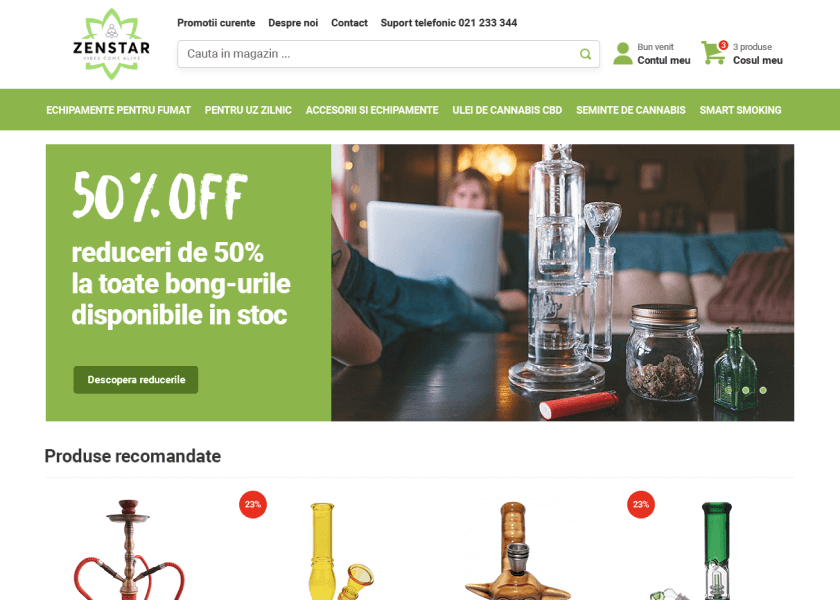Click the search magnifier icon
This screenshot has width=840, height=600.
586,54
